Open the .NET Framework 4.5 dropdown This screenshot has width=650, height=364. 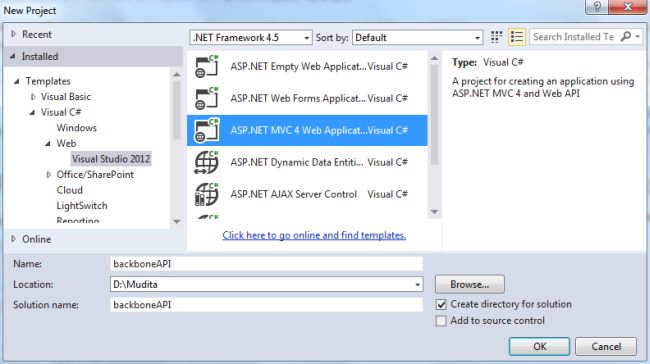(x=251, y=37)
